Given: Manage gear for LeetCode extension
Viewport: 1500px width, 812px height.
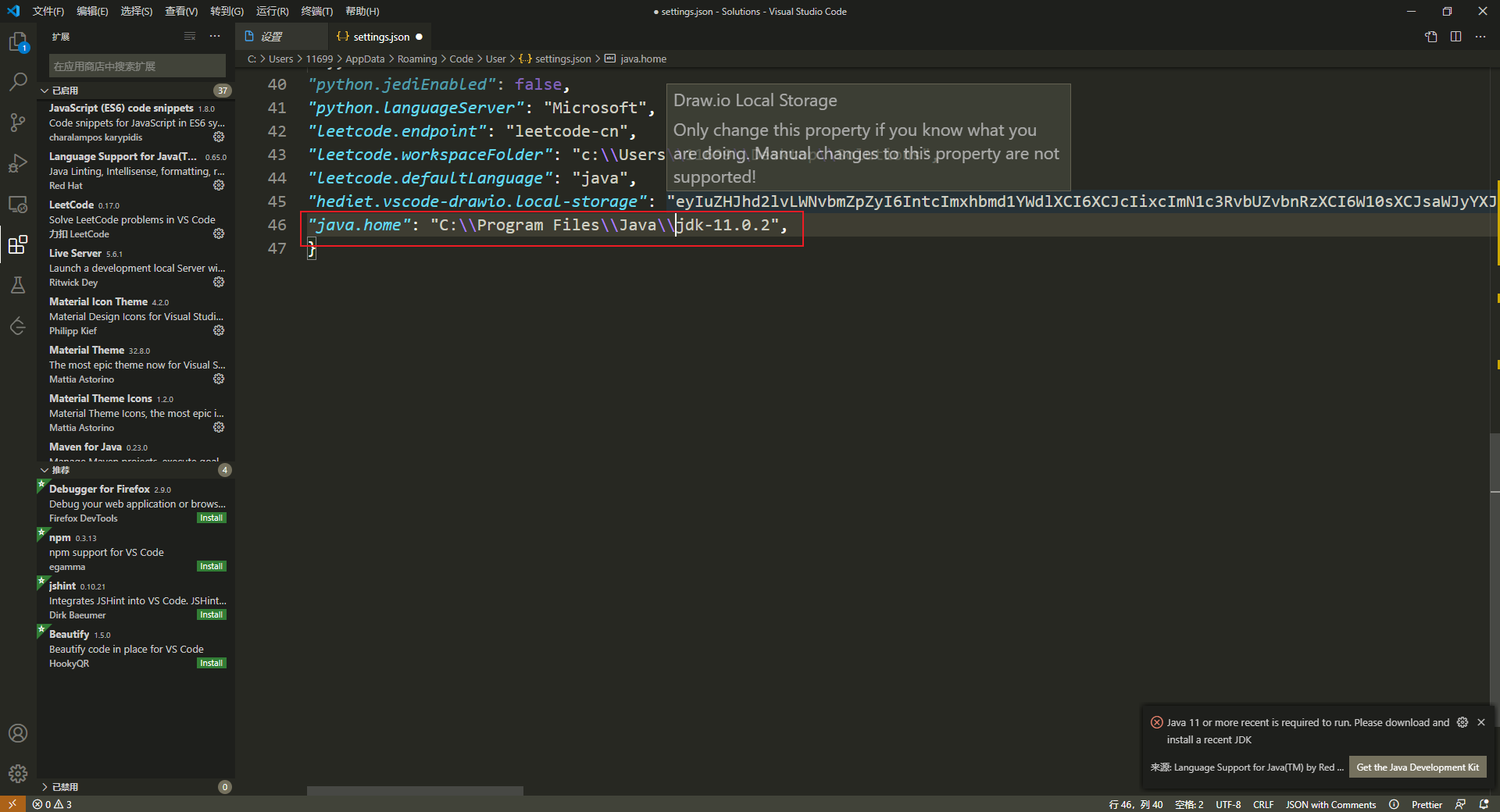Looking at the screenshot, I should point(219,233).
